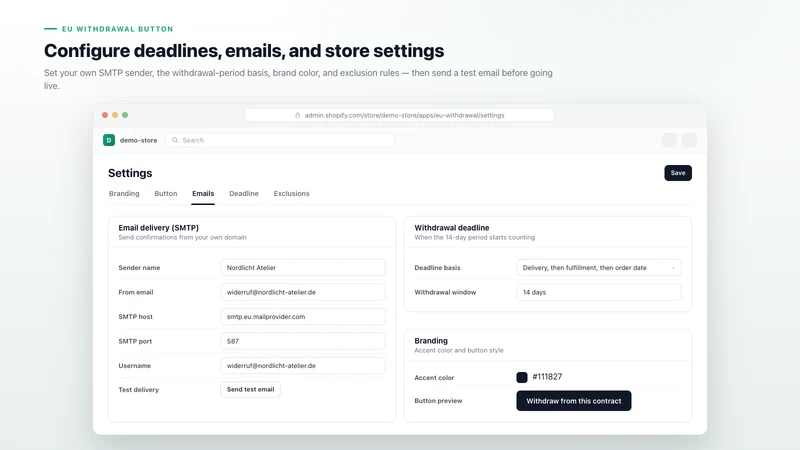Select the SMTP port field

tap(303, 341)
